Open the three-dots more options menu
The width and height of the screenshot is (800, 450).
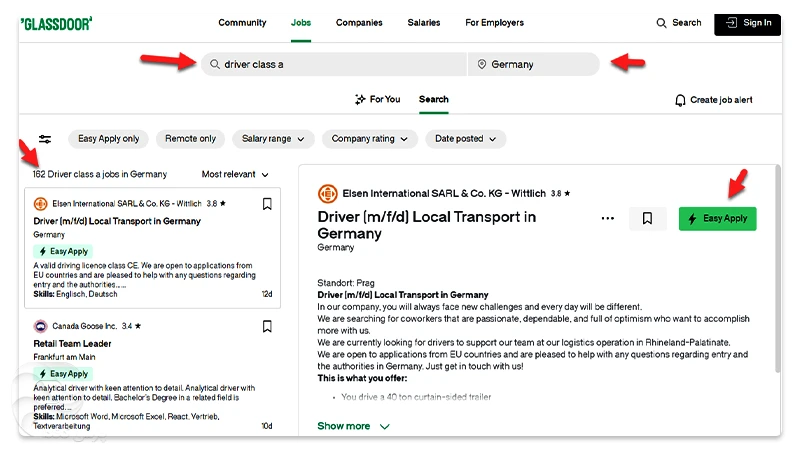coord(607,218)
